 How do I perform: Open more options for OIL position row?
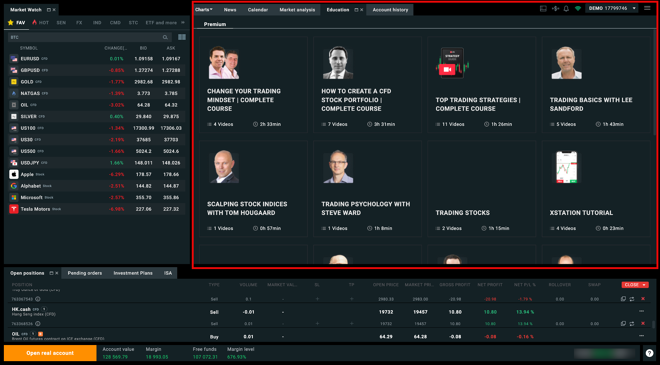pos(641,336)
